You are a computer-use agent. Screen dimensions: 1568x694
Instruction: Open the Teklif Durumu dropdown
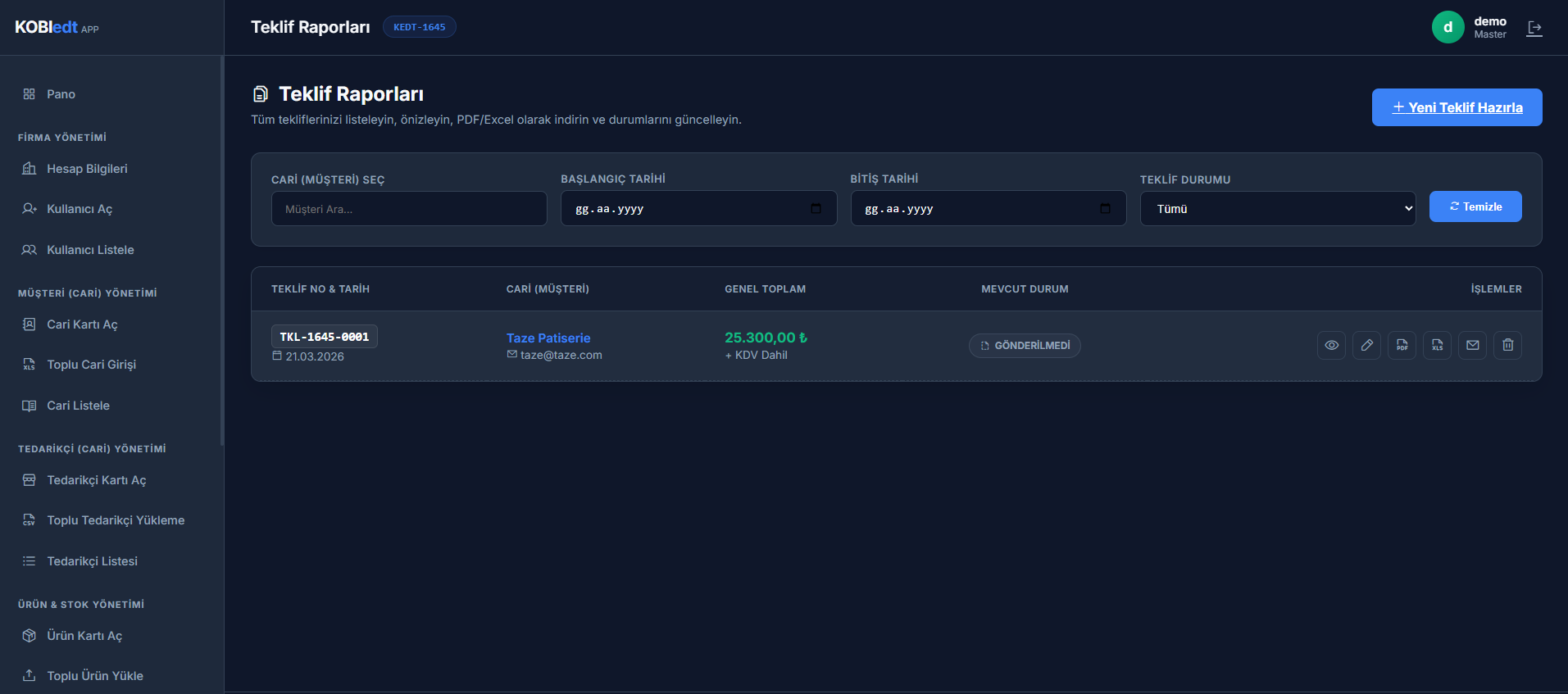(x=1277, y=209)
